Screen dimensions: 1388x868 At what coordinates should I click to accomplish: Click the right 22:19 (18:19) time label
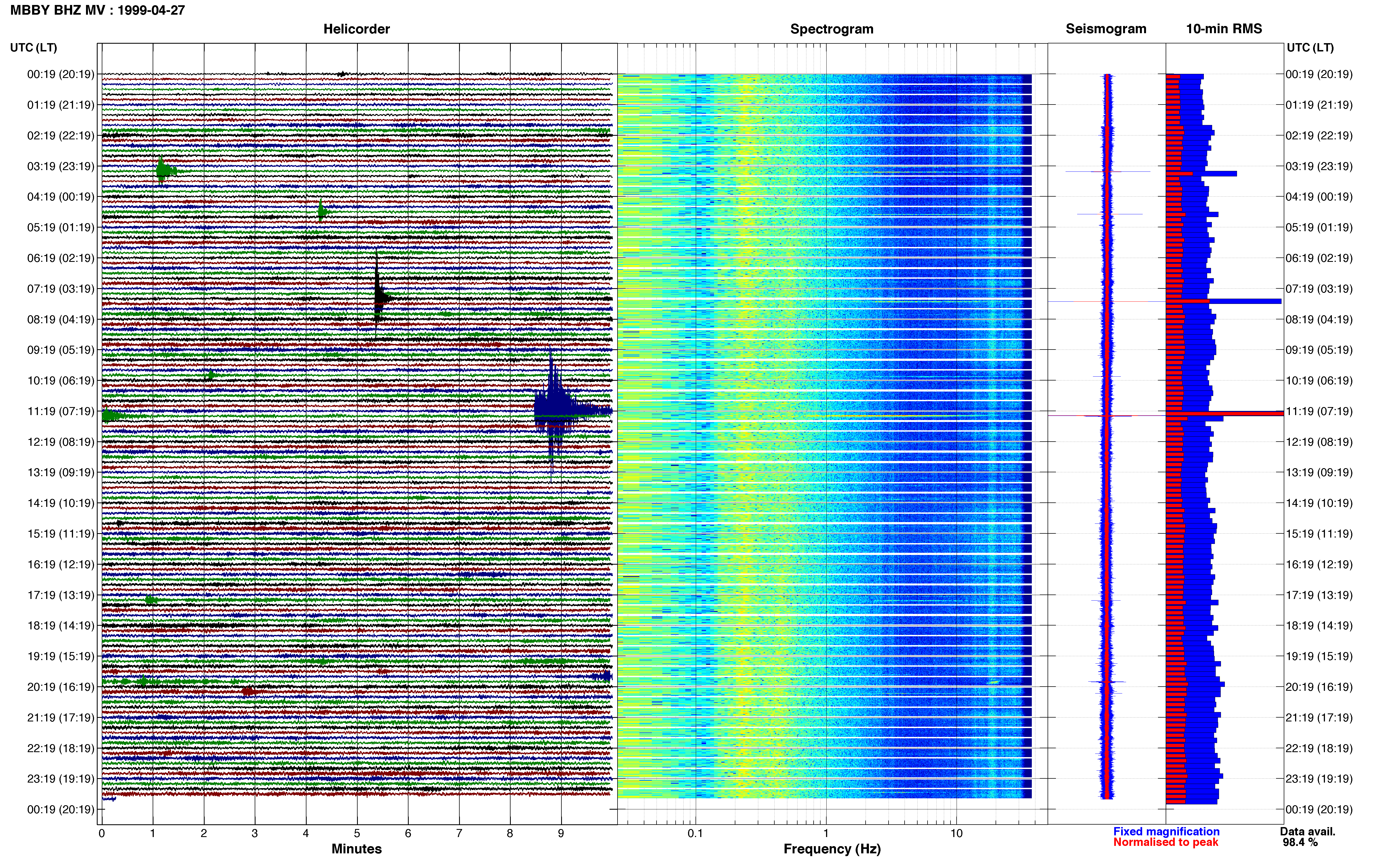coord(1319,749)
